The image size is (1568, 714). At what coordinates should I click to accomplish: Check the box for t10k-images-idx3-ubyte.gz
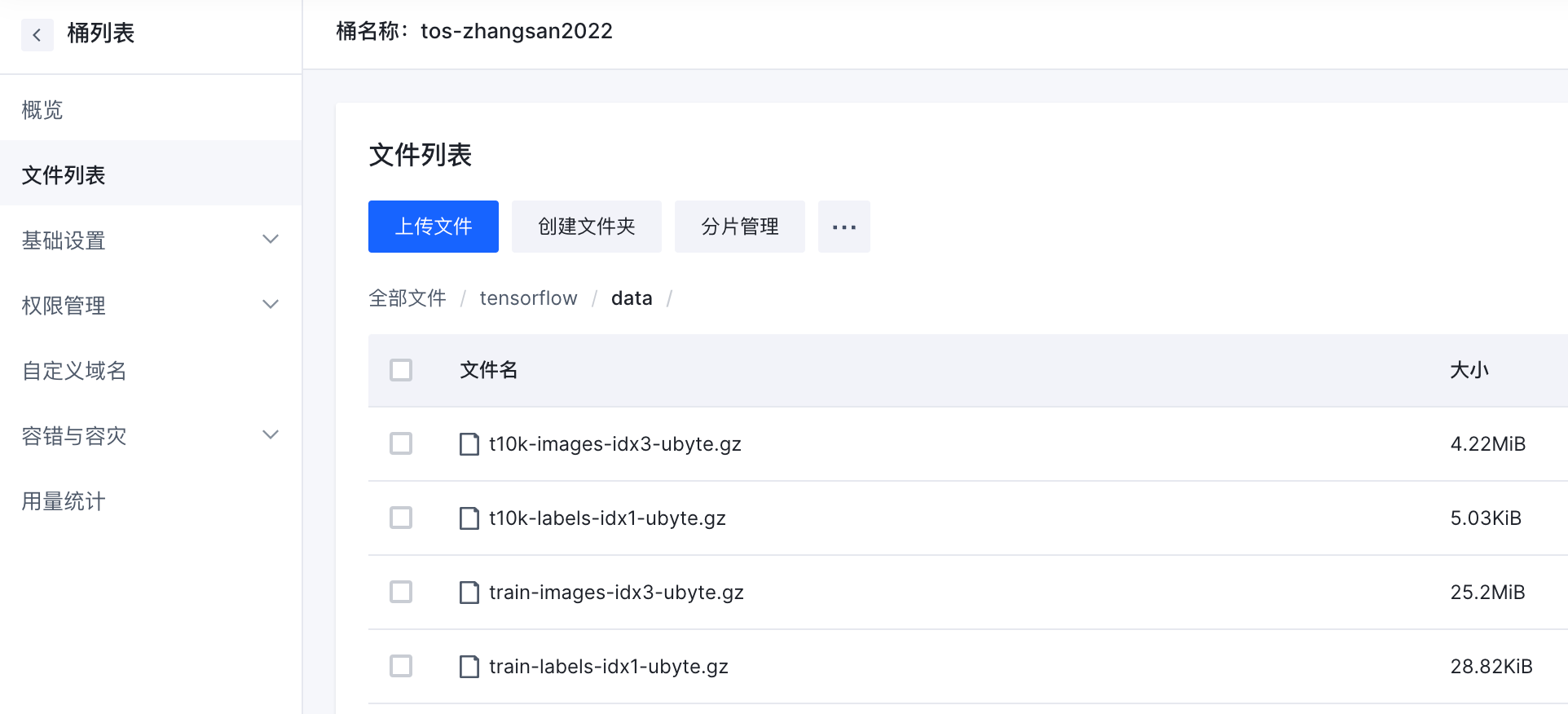pyautogui.click(x=401, y=444)
